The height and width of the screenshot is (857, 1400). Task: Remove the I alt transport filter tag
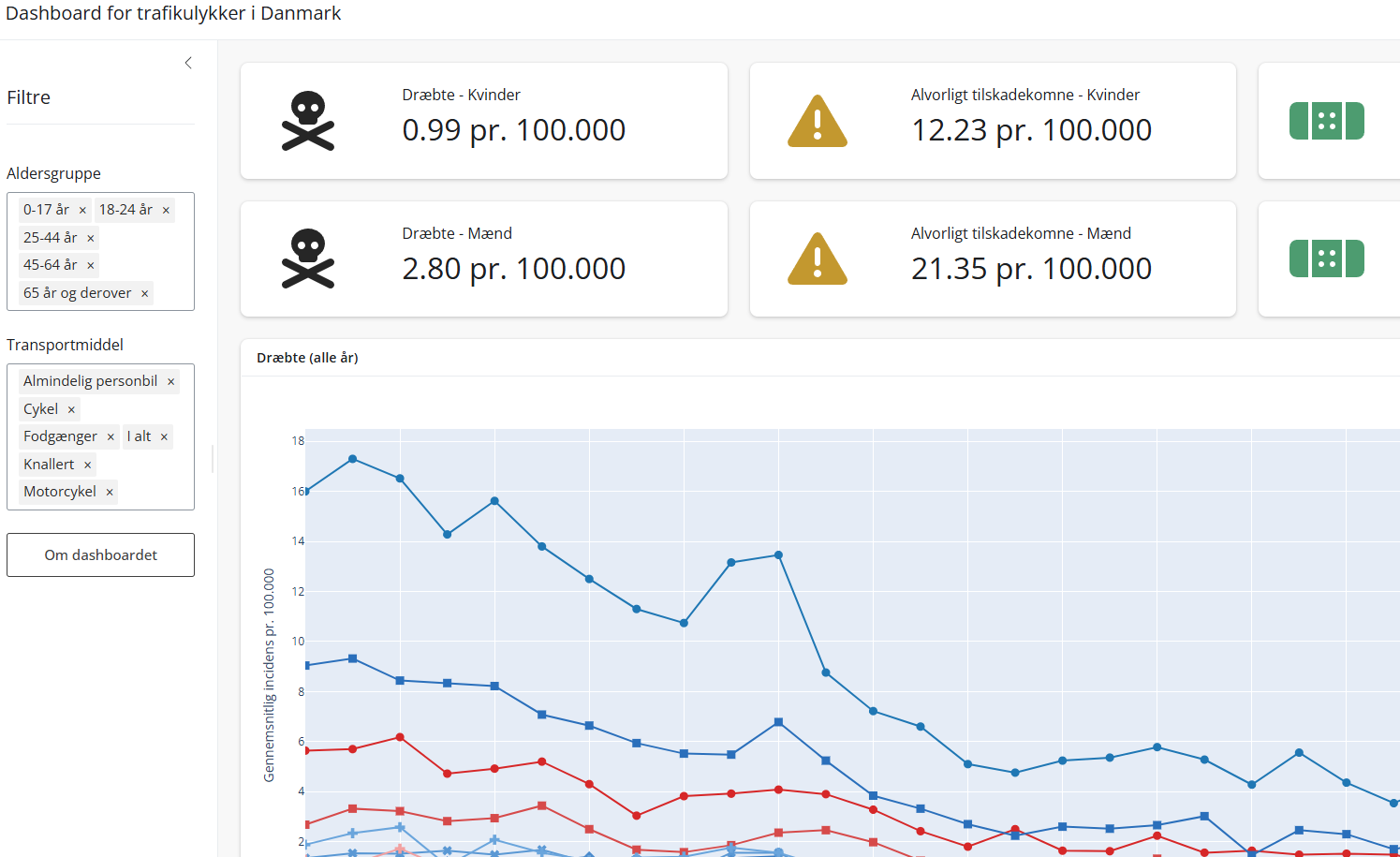point(164,437)
